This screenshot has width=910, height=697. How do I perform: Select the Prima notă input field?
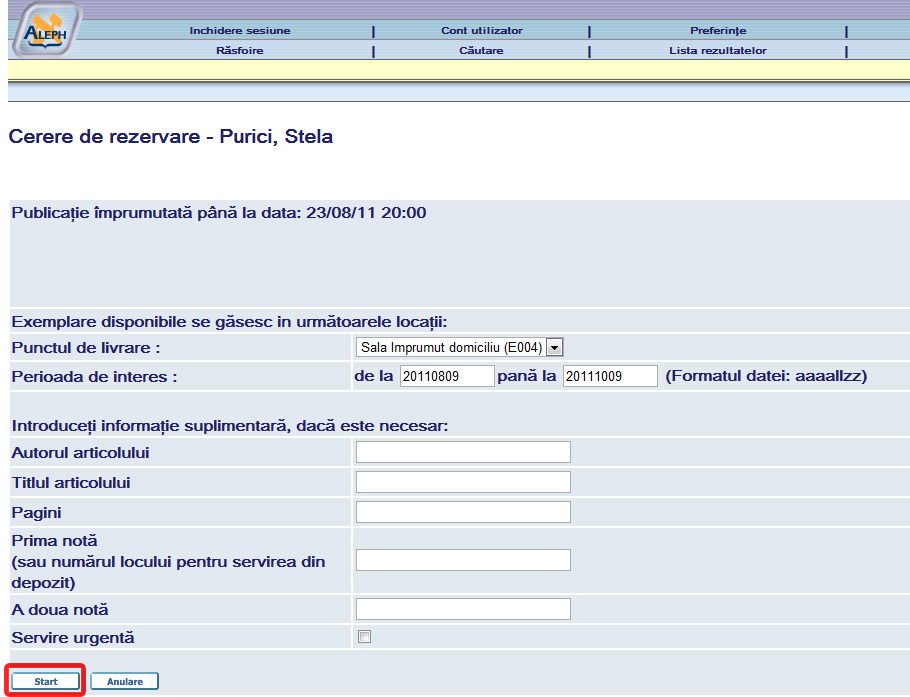point(463,560)
